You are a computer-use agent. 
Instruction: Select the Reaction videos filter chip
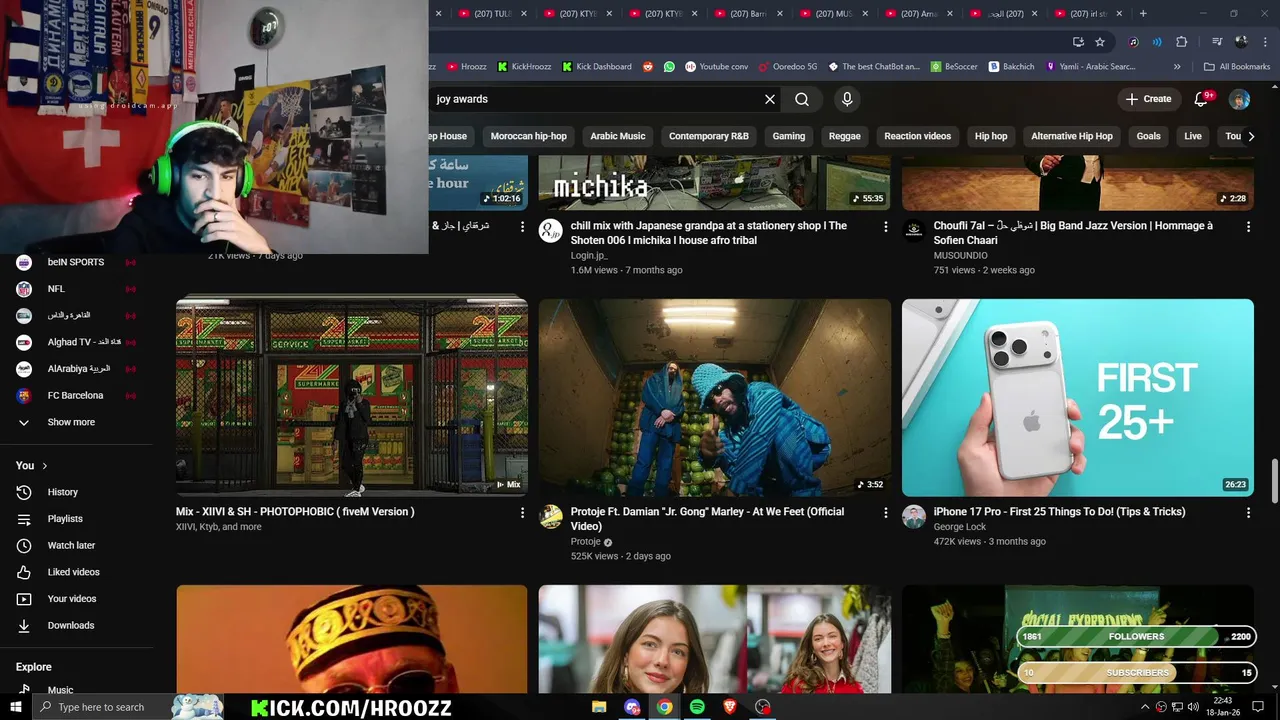(918, 136)
